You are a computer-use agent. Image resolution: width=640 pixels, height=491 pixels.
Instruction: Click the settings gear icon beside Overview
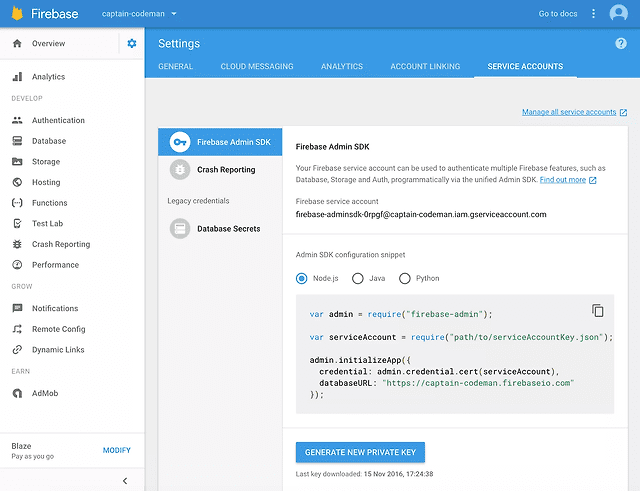[132, 44]
